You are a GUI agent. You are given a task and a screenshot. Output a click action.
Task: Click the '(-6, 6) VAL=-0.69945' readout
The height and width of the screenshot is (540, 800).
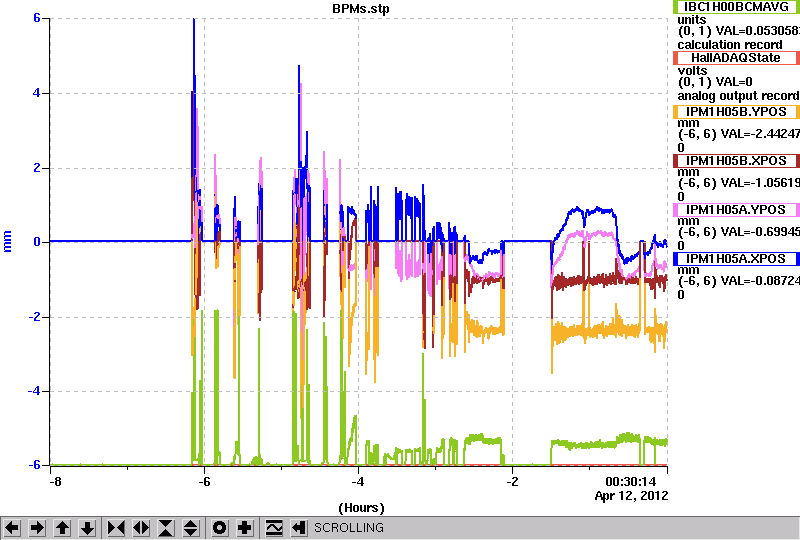coord(739,232)
